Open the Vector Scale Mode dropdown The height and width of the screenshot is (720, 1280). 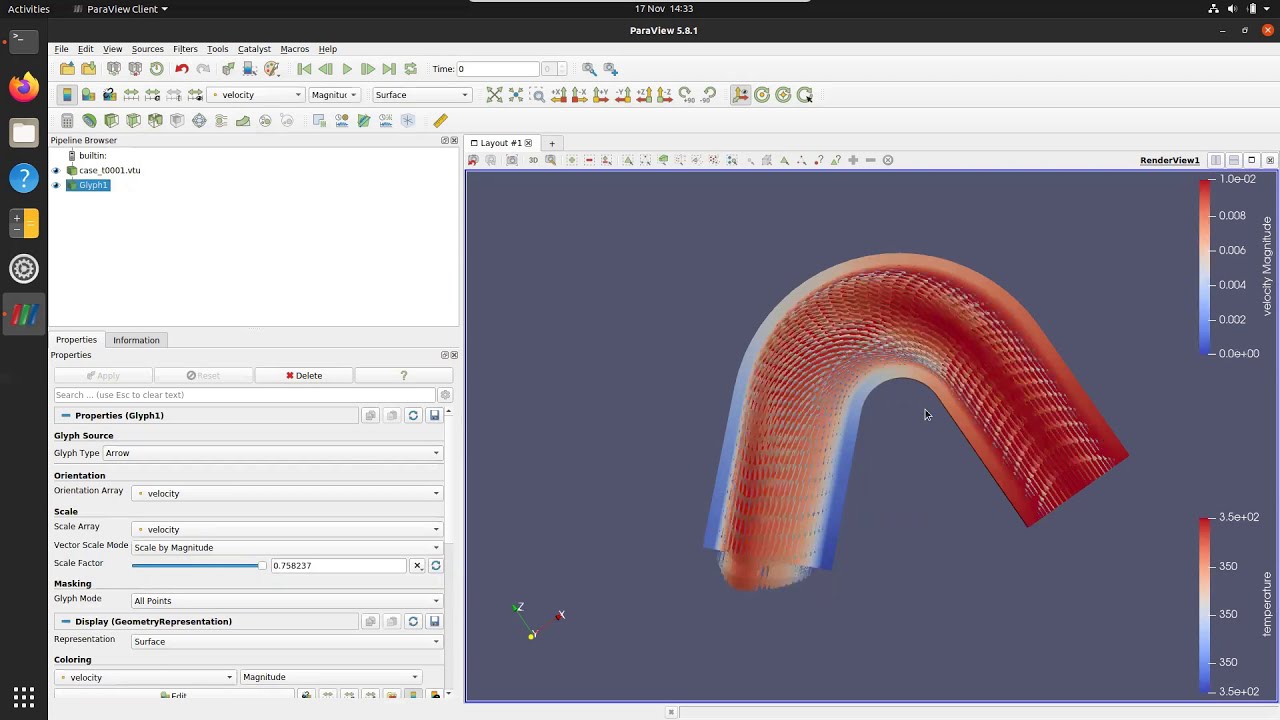click(x=286, y=548)
